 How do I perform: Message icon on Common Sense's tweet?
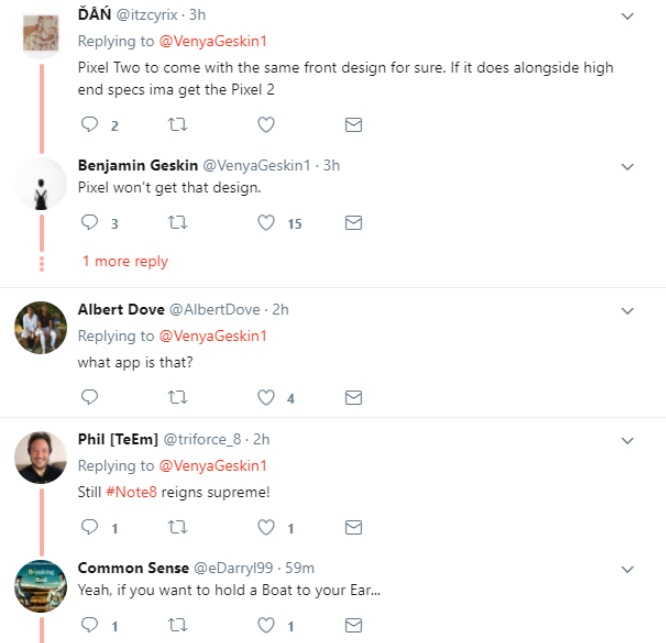point(353,625)
